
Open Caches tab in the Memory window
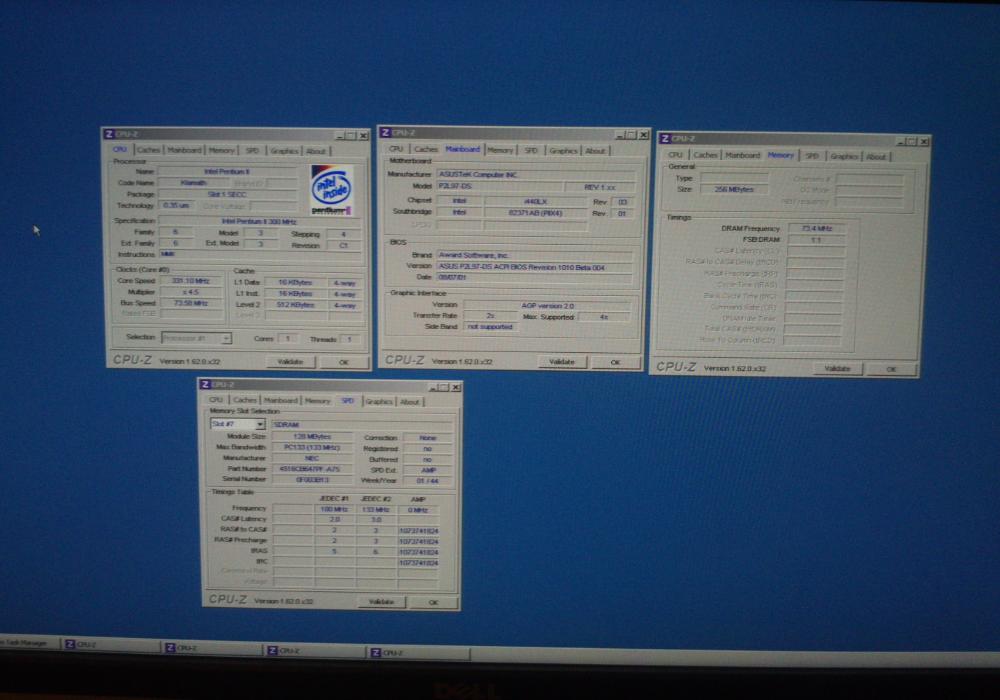point(705,154)
